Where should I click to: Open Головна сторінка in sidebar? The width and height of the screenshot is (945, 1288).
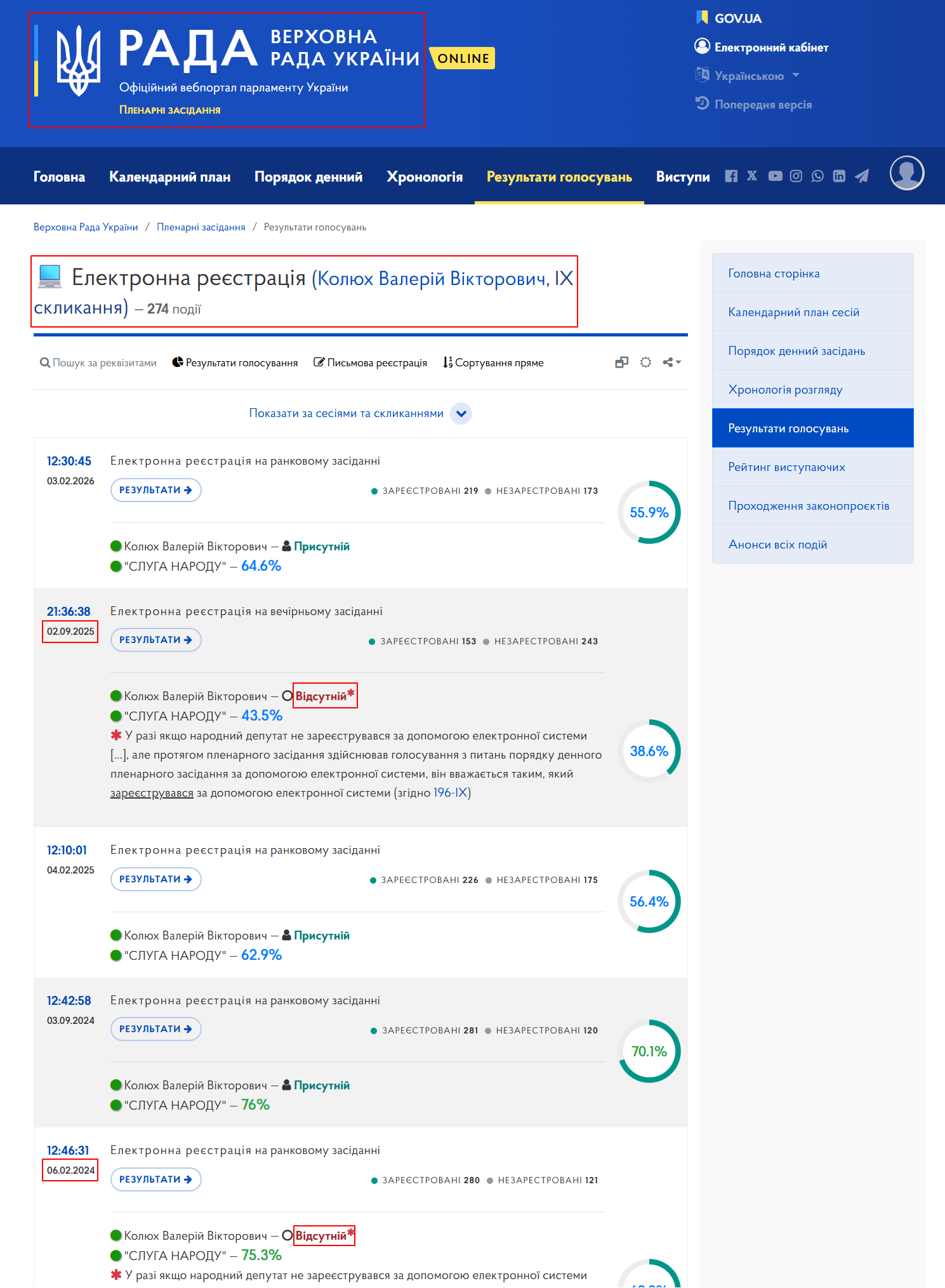coord(812,273)
